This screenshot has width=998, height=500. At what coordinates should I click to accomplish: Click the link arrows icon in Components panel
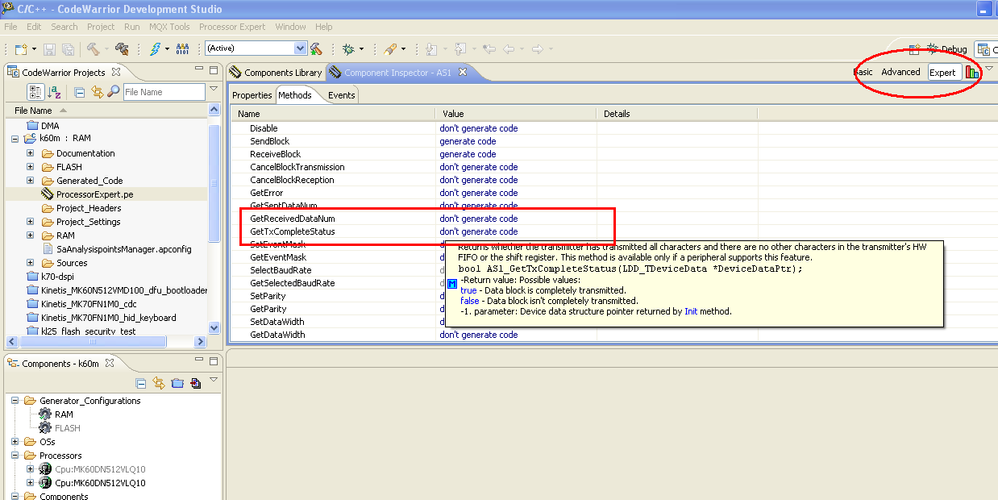(158, 383)
